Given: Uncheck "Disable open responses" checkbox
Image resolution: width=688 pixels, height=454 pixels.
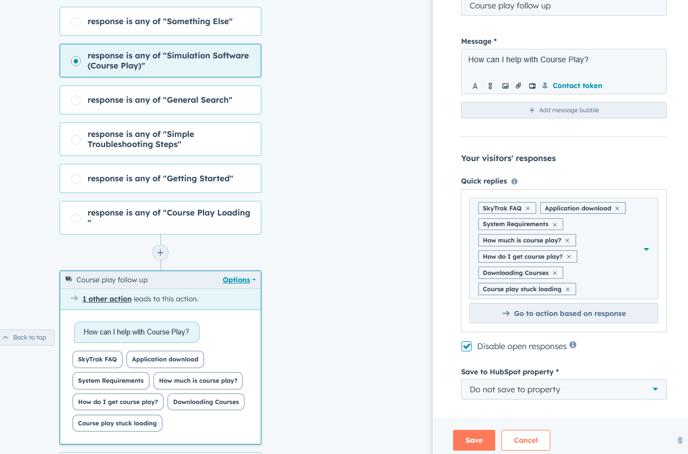Looking at the screenshot, I should pyautogui.click(x=467, y=346).
